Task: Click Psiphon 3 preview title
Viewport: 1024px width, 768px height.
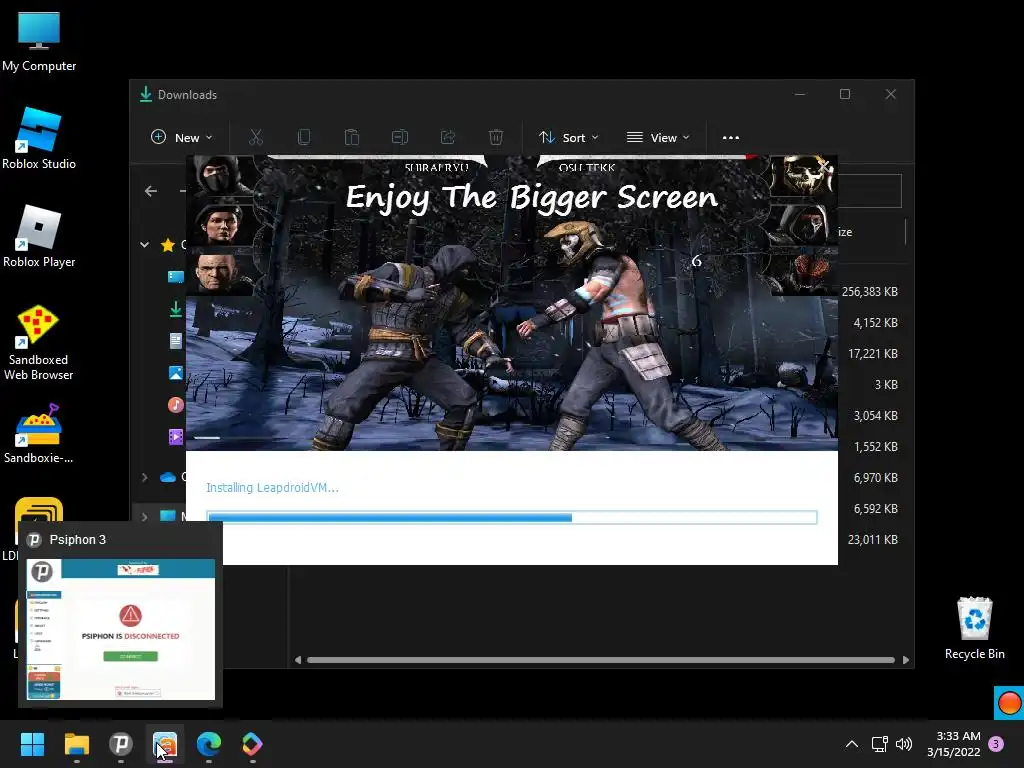Action: tap(78, 539)
